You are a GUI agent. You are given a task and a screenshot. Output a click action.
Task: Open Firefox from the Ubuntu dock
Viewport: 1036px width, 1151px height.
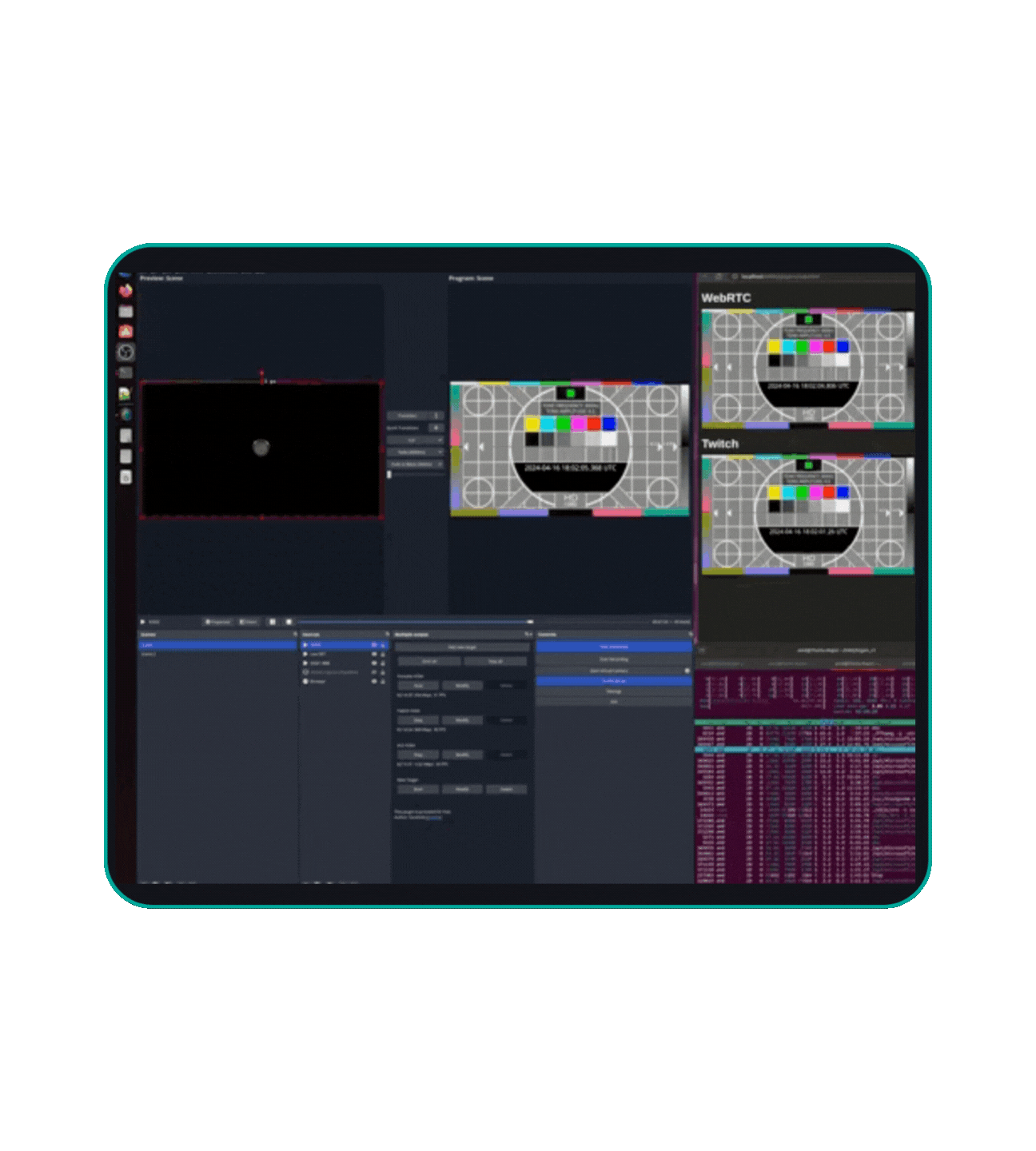(126, 291)
